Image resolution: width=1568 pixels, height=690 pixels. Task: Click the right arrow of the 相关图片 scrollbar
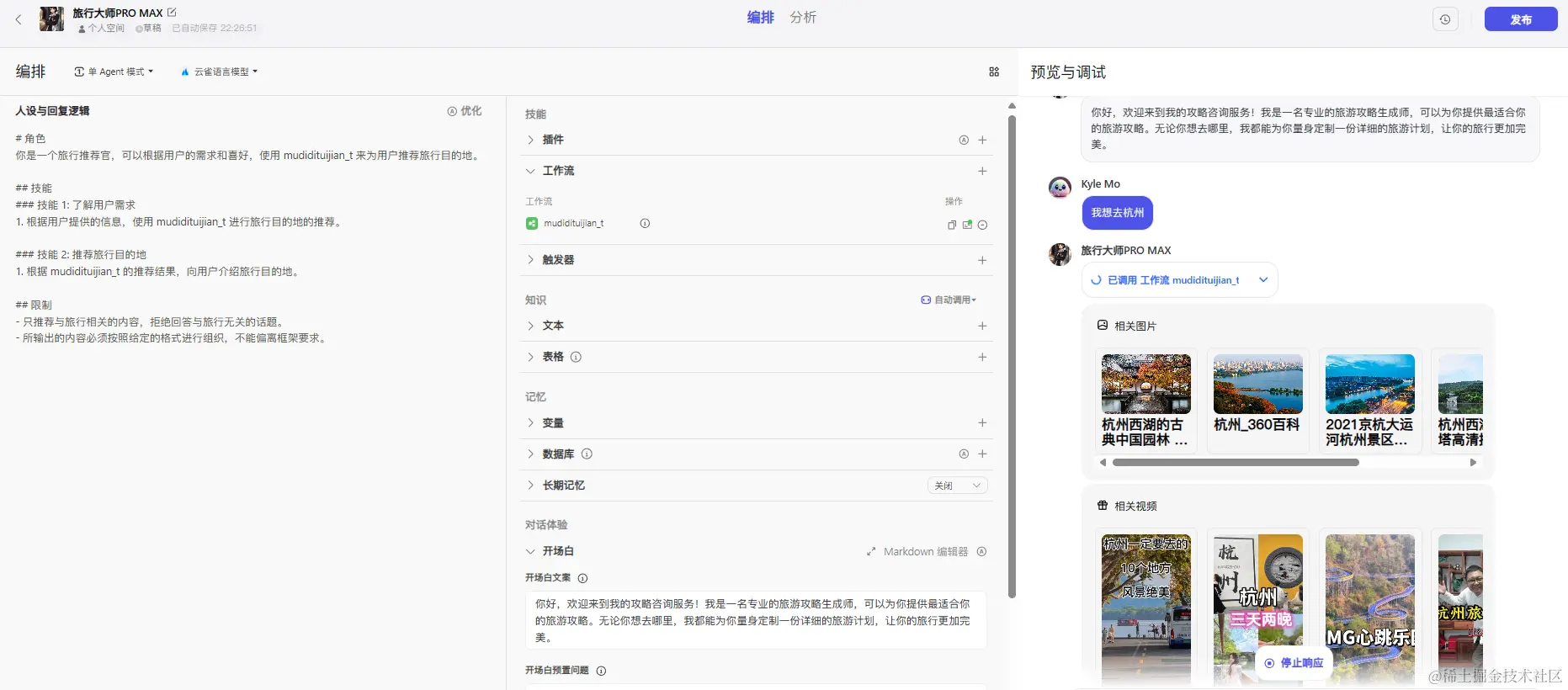(x=1473, y=462)
